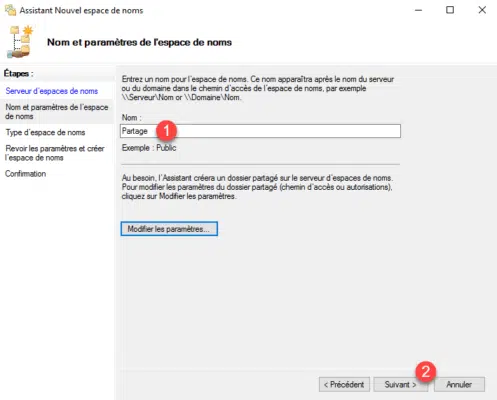The height and width of the screenshot is (400, 497).
Task: Click the header 'Nom et paramètres de l'espace de noms'
Action: click(x=139, y=42)
